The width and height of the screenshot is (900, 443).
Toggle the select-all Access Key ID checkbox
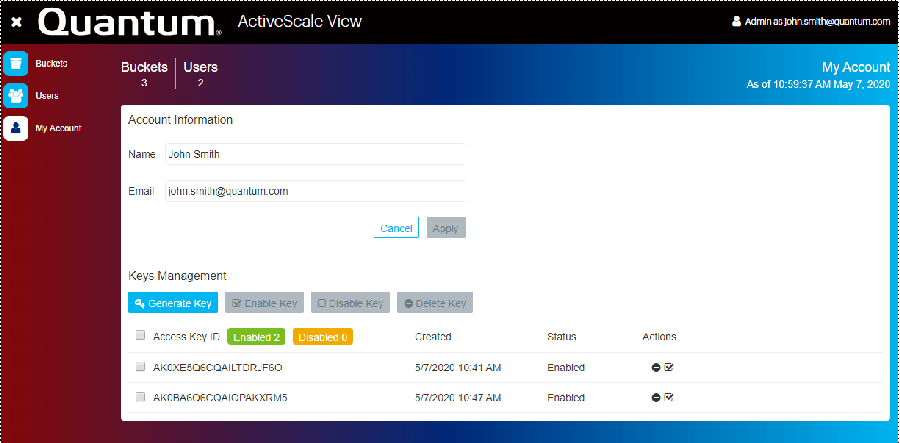pos(141,336)
